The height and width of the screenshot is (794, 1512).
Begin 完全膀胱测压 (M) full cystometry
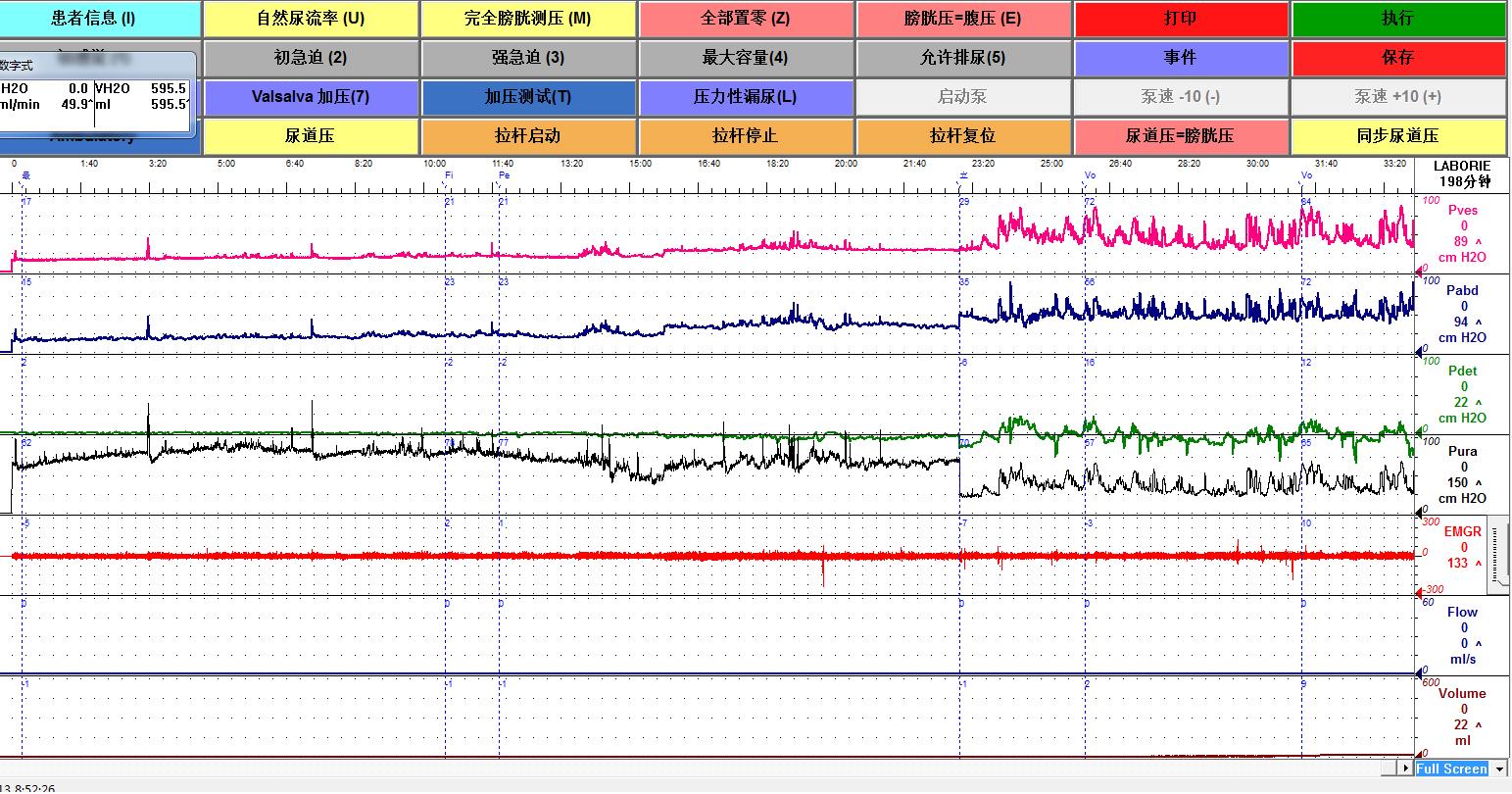528,19
